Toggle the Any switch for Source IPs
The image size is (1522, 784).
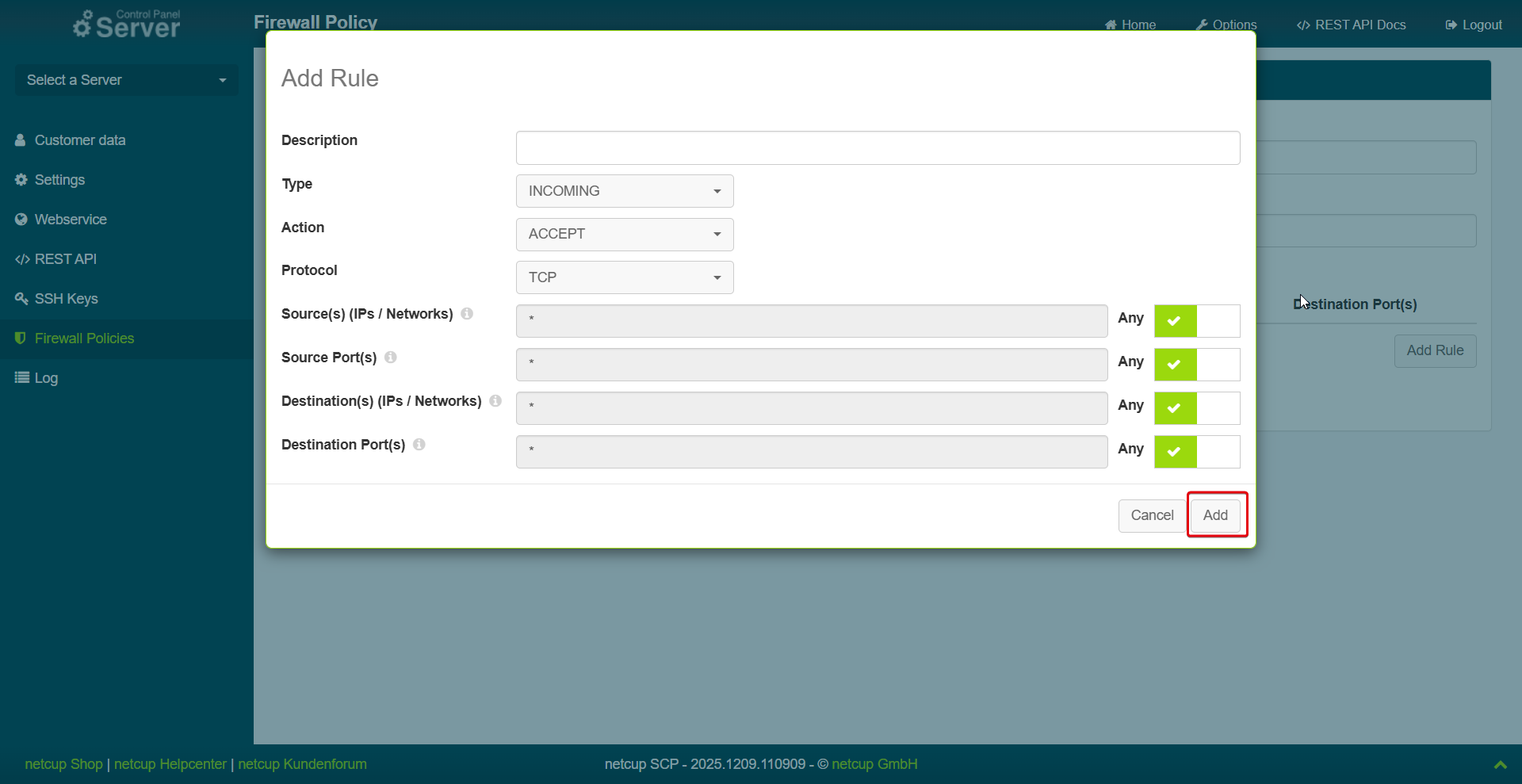tap(1196, 321)
